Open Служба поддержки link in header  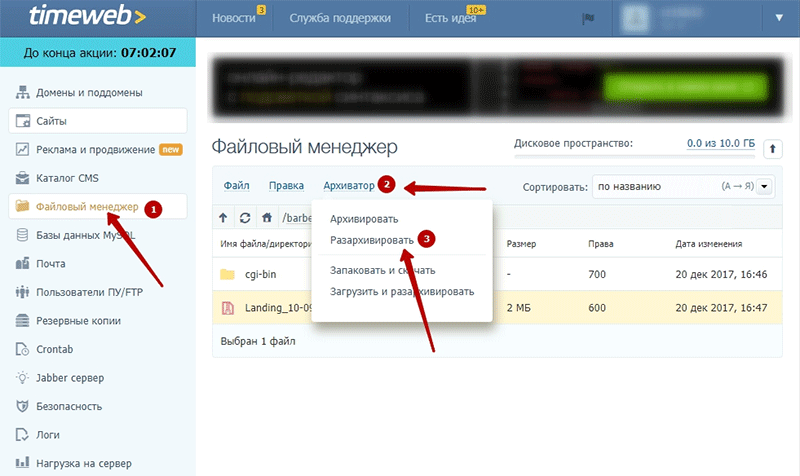tap(340, 18)
